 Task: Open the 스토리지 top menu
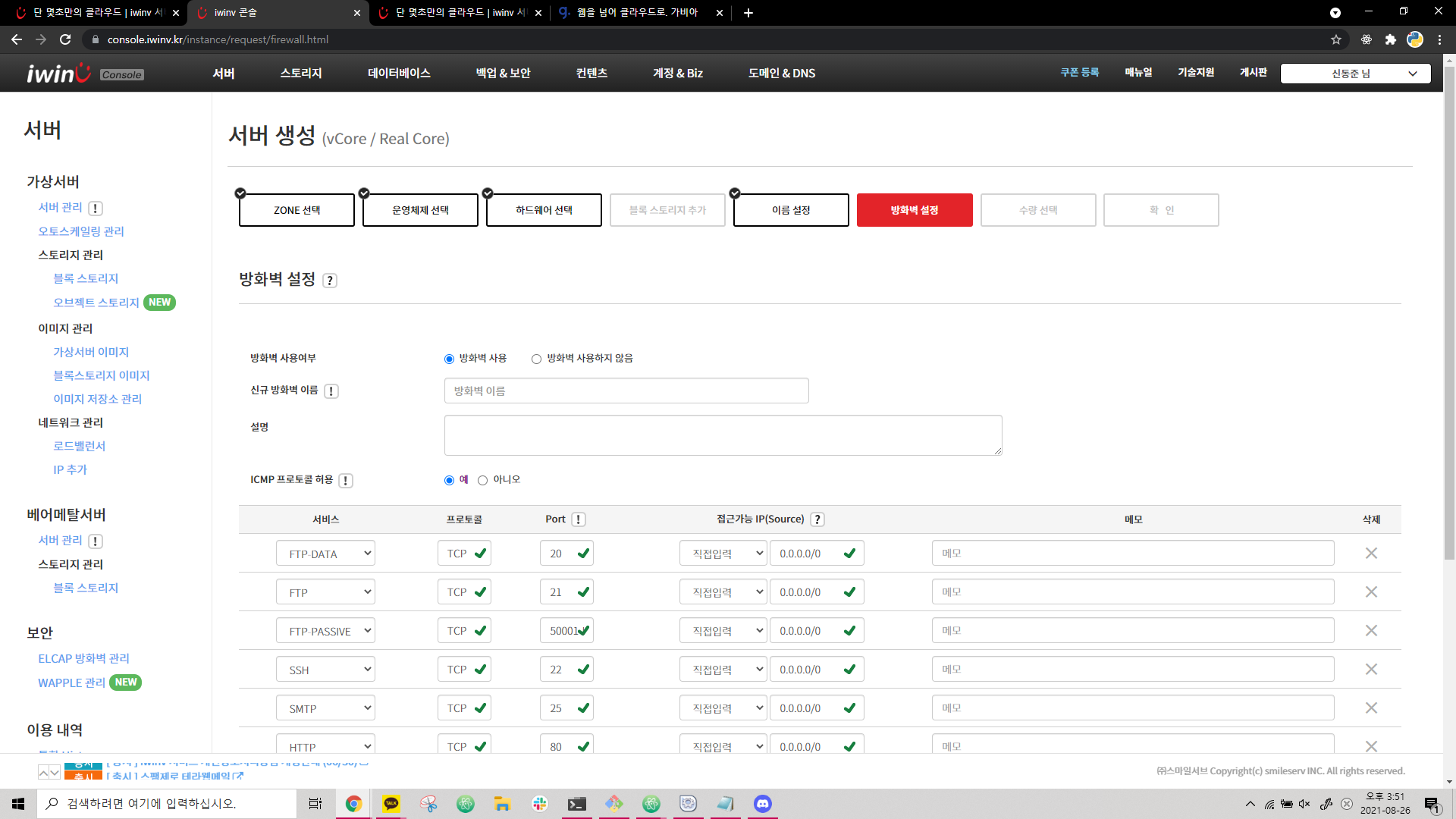301,74
